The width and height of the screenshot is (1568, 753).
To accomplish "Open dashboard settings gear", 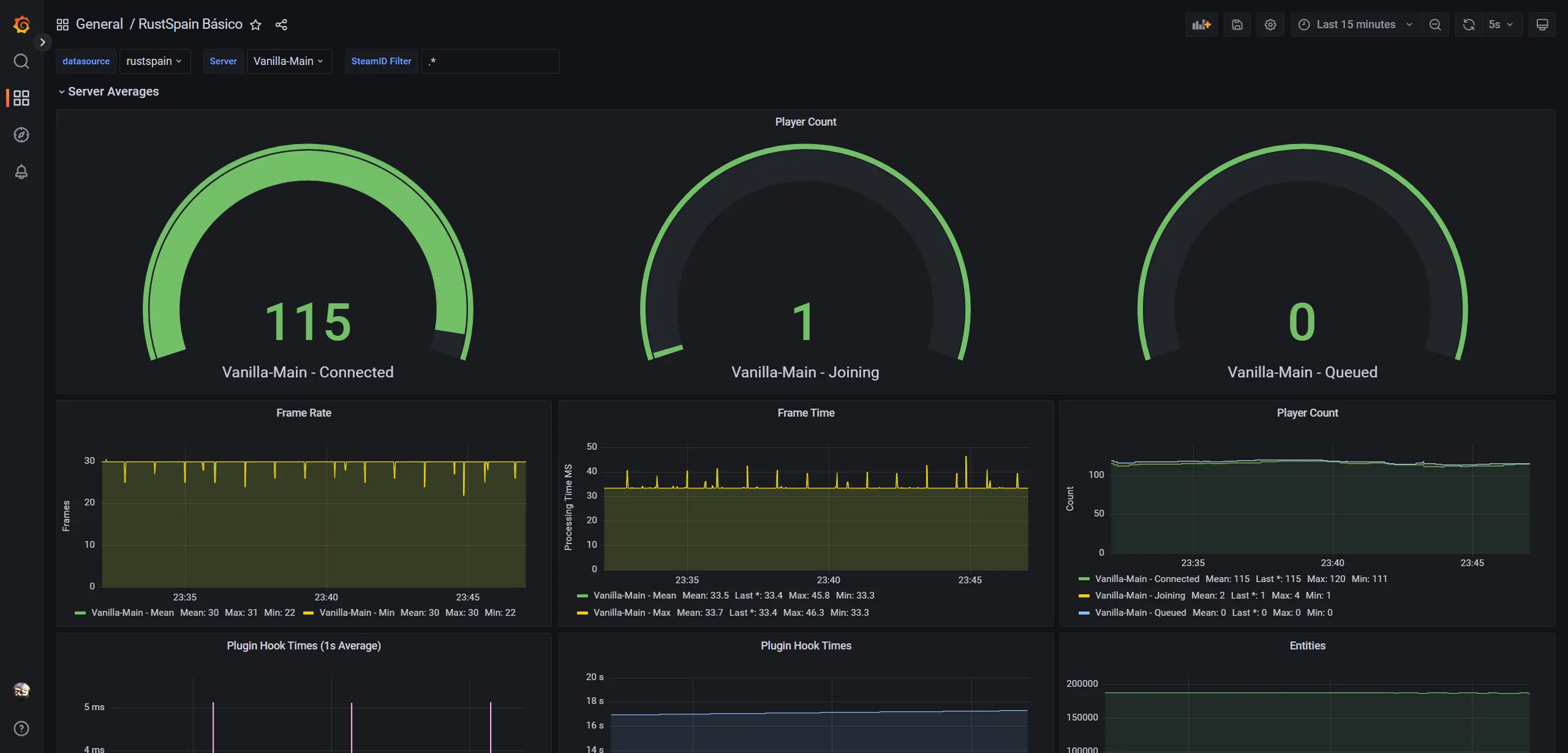I will coord(1270,25).
